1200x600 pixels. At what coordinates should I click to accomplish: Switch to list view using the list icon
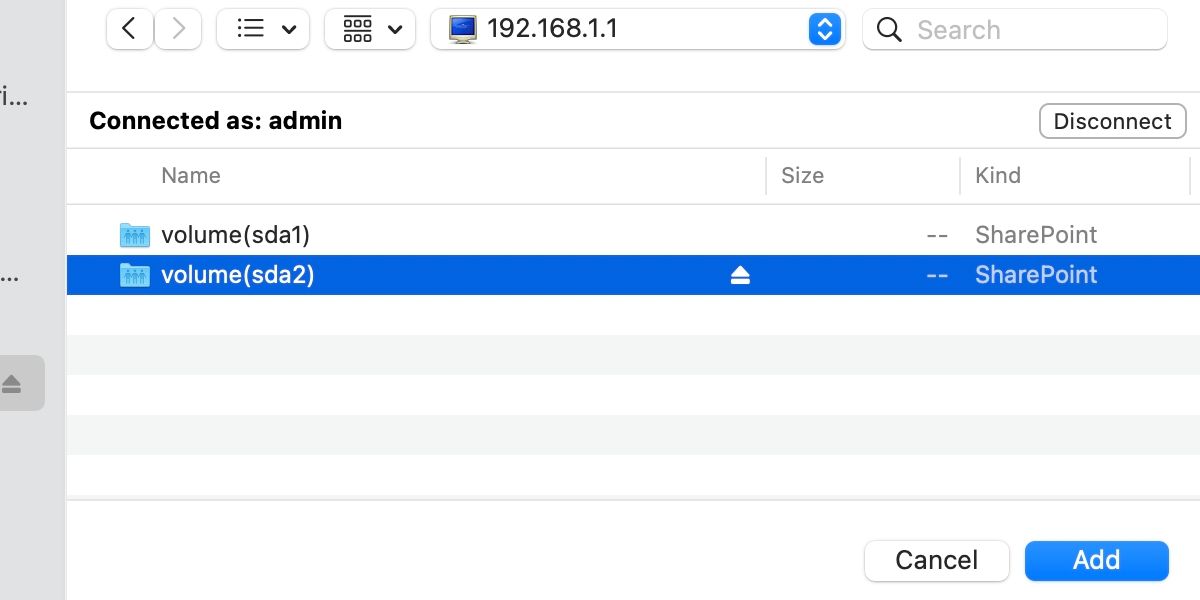point(249,28)
